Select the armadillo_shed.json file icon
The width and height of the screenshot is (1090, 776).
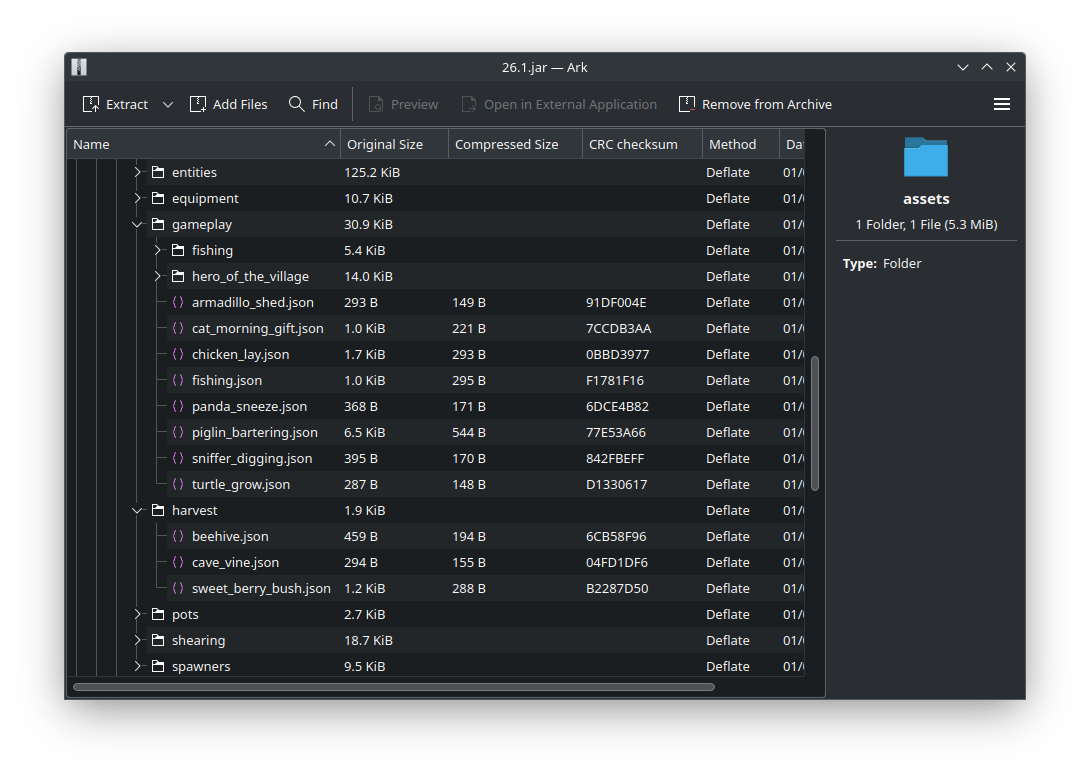click(178, 303)
